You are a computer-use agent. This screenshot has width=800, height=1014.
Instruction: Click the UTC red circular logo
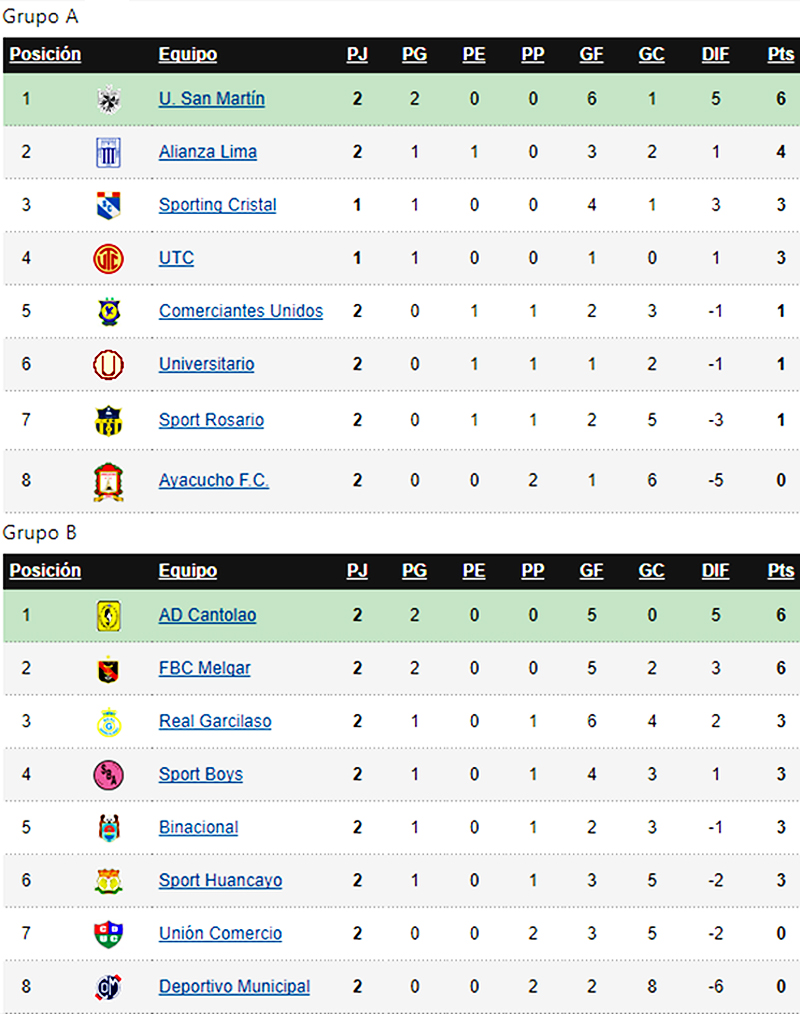(x=108, y=259)
